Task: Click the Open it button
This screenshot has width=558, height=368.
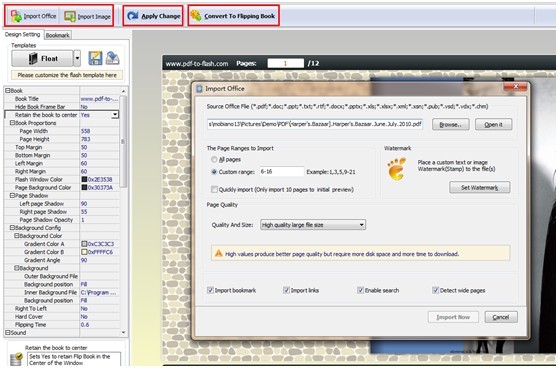Action: click(494, 125)
